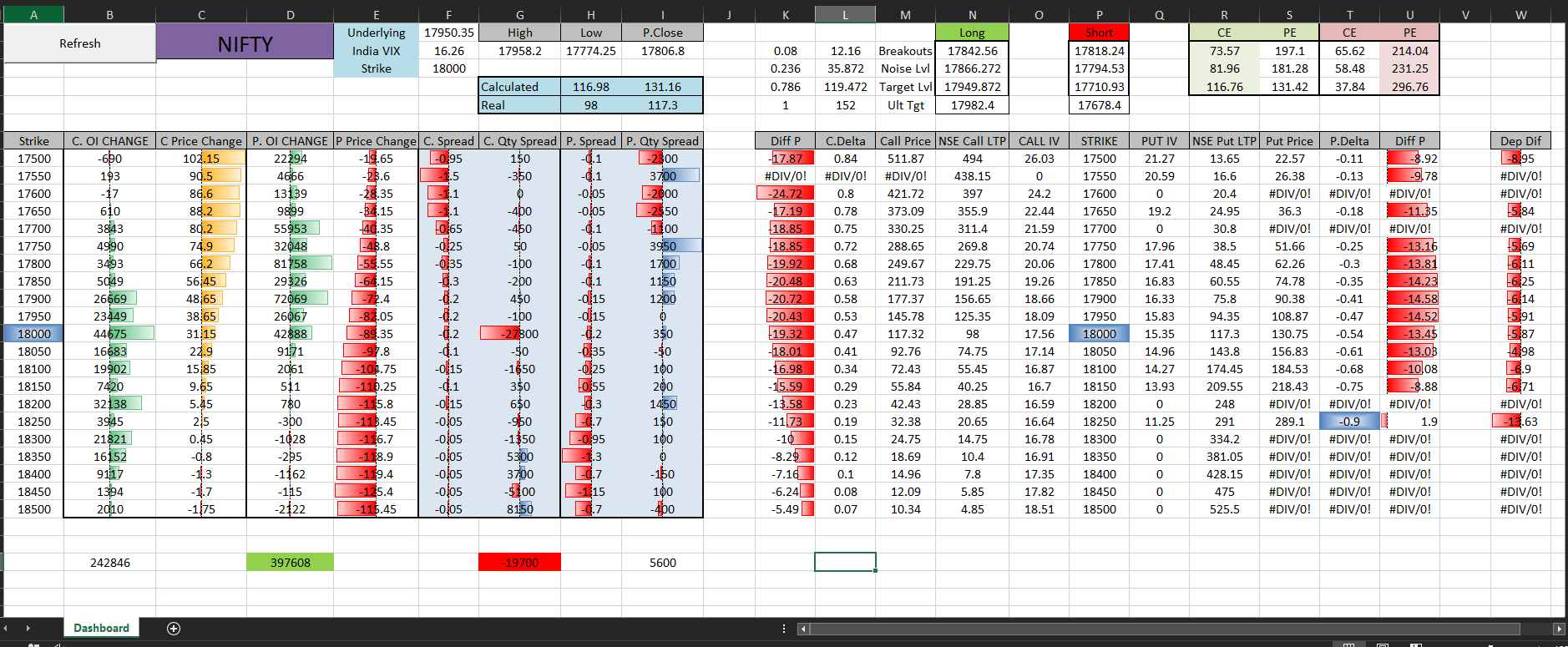Select the long breakout value 17842.56
The height and width of the screenshot is (647, 1568).
pyautogui.click(x=972, y=51)
